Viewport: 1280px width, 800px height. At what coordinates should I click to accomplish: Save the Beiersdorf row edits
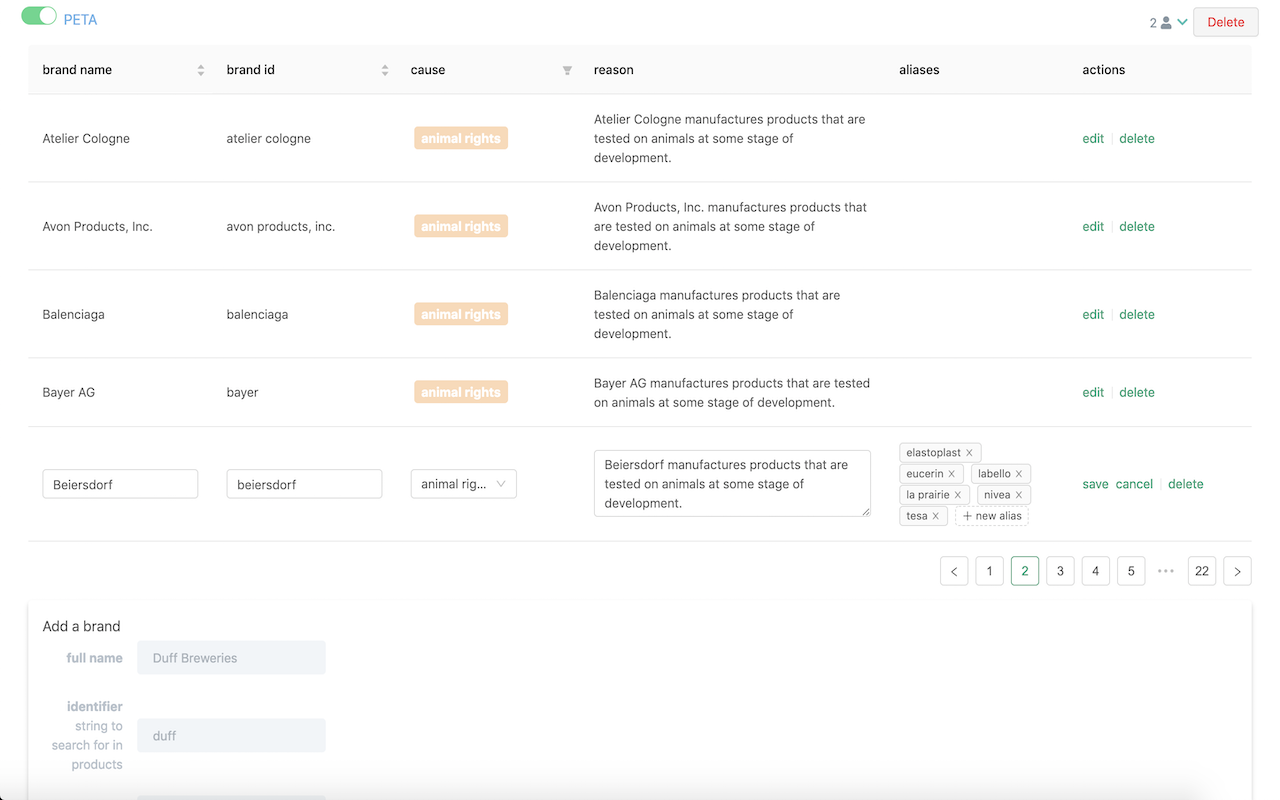pos(1095,484)
